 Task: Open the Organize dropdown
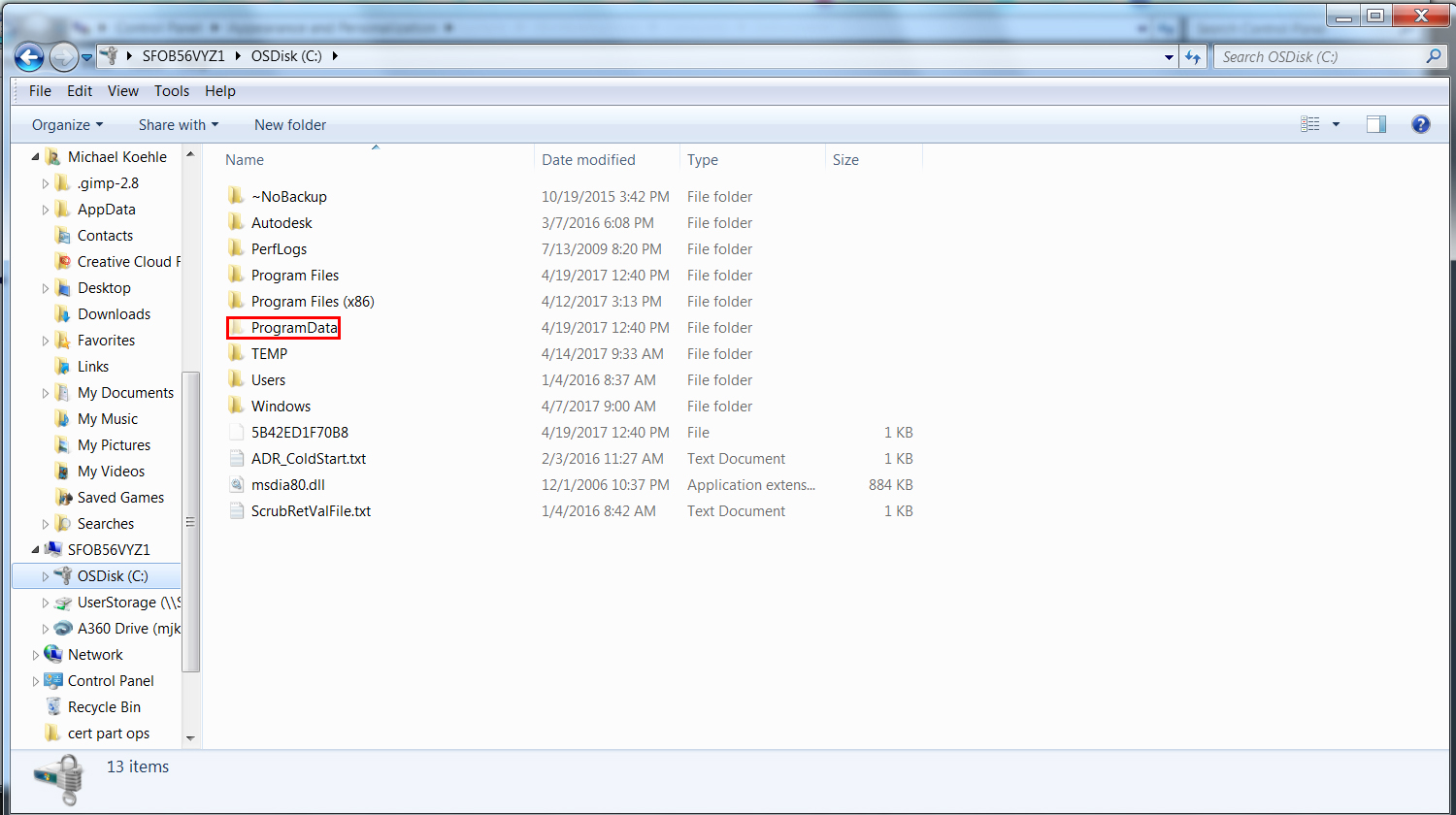point(67,124)
